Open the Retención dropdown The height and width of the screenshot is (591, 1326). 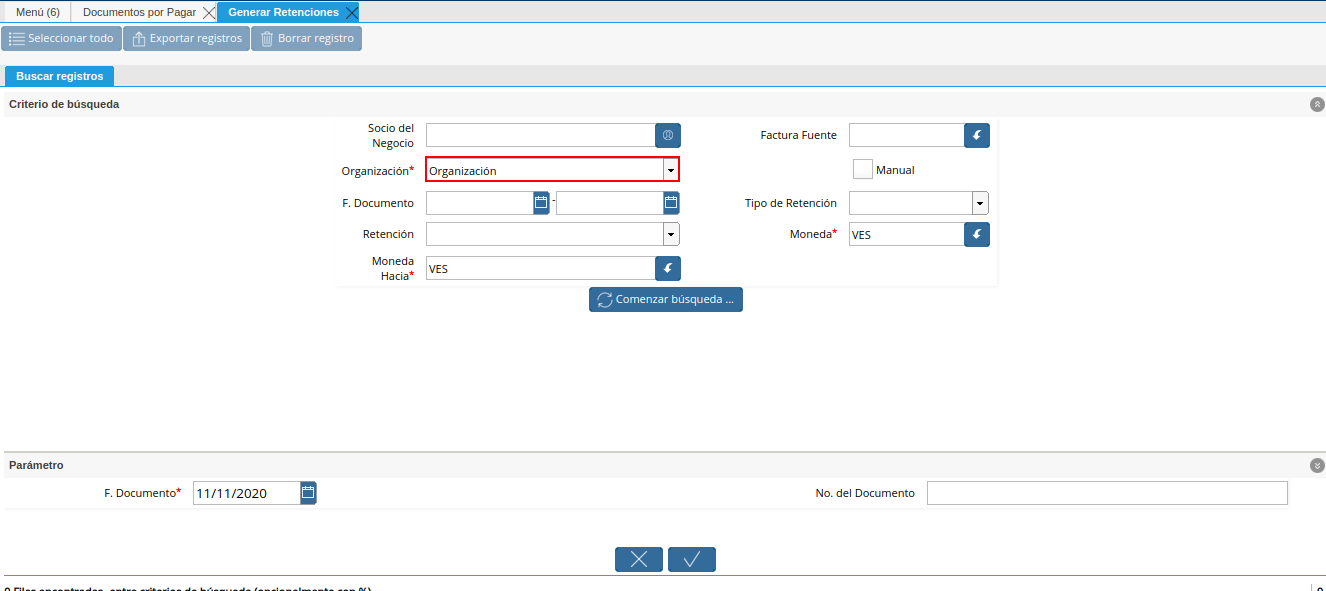click(x=671, y=233)
